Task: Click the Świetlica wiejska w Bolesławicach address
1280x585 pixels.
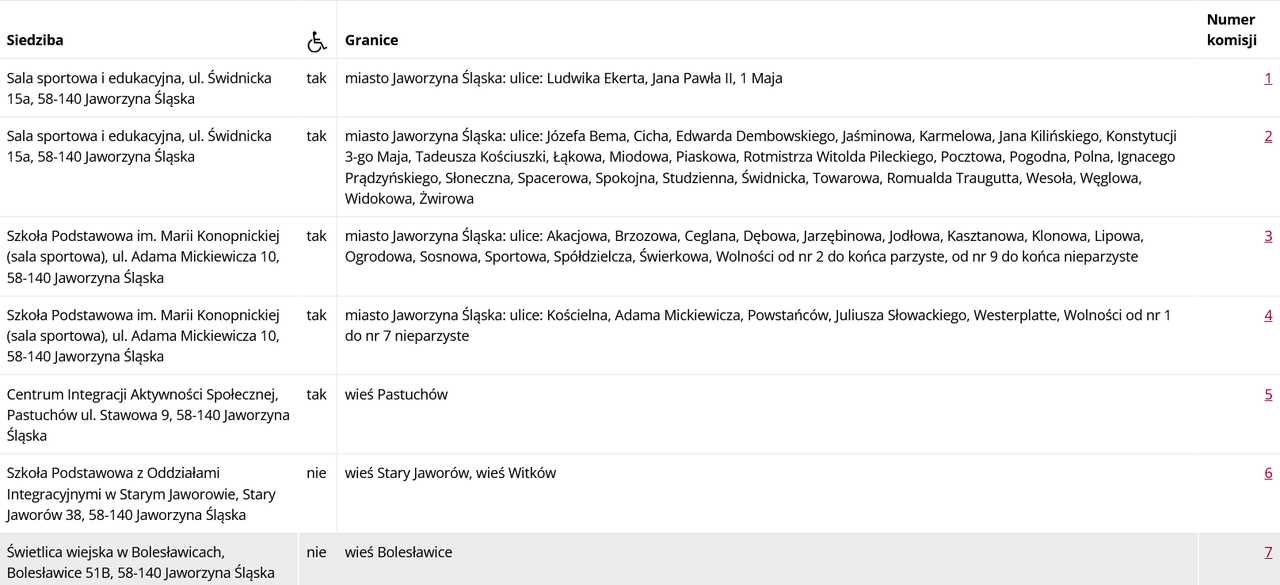Action: coord(140,562)
